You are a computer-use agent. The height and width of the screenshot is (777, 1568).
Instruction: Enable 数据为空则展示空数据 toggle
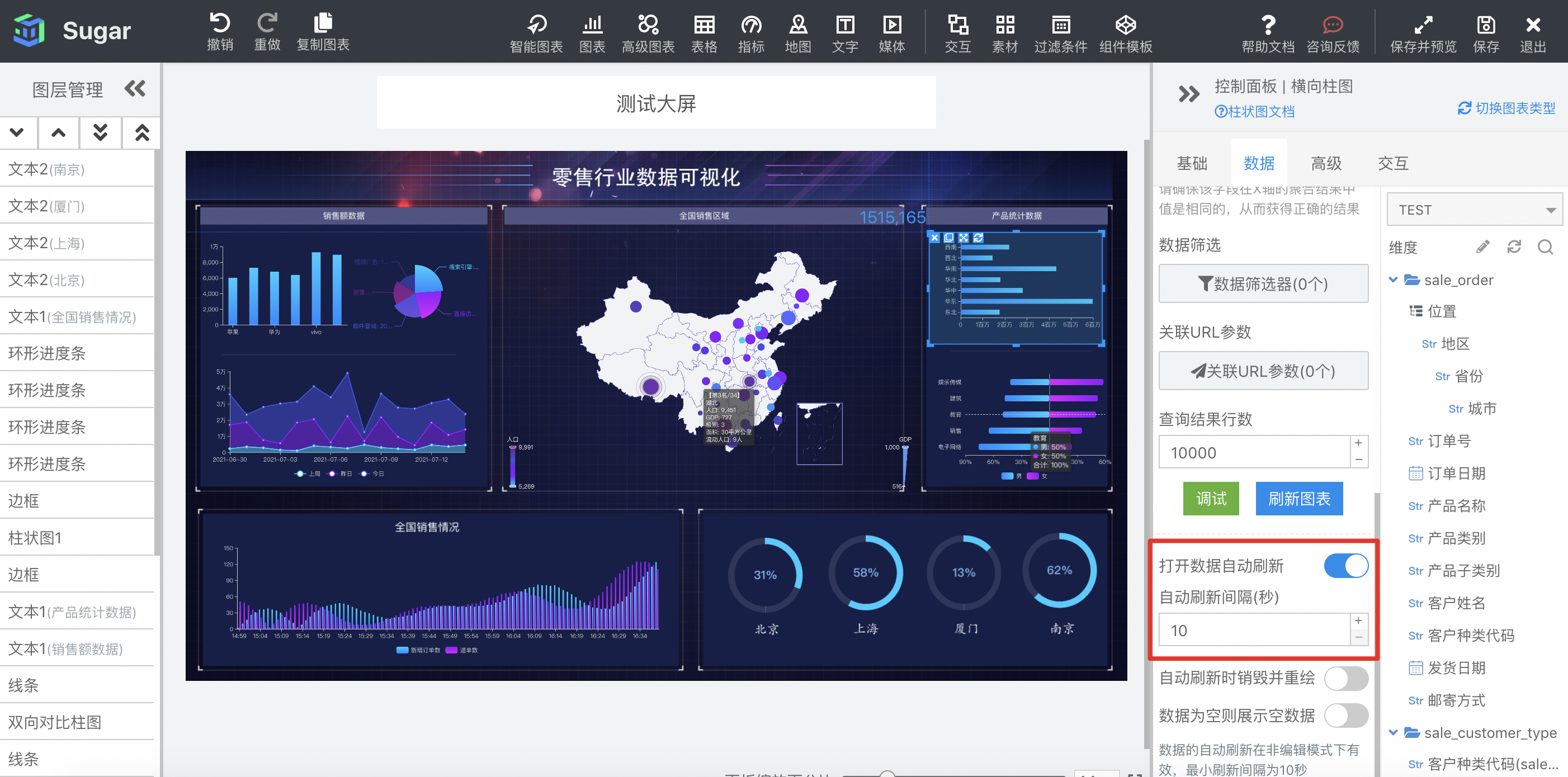pyautogui.click(x=1346, y=715)
